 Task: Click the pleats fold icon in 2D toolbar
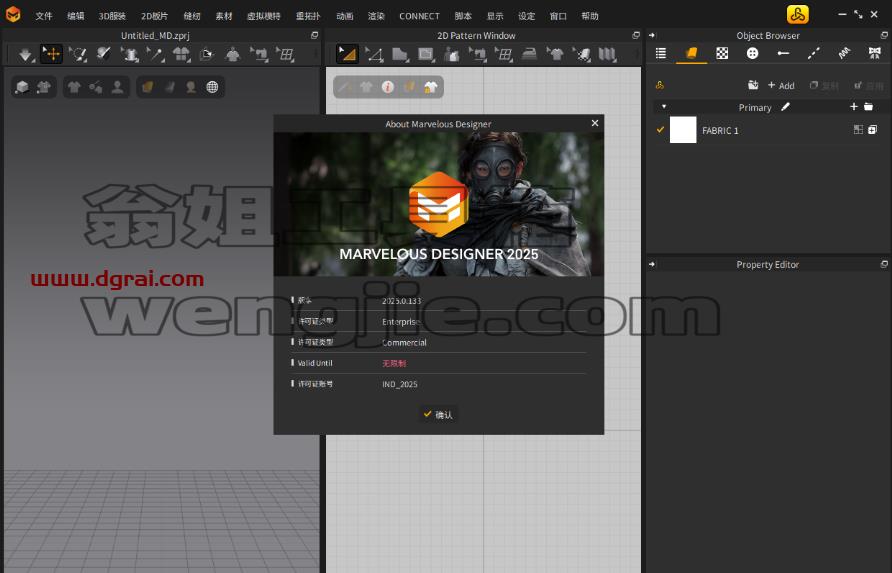[x=606, y=55]
